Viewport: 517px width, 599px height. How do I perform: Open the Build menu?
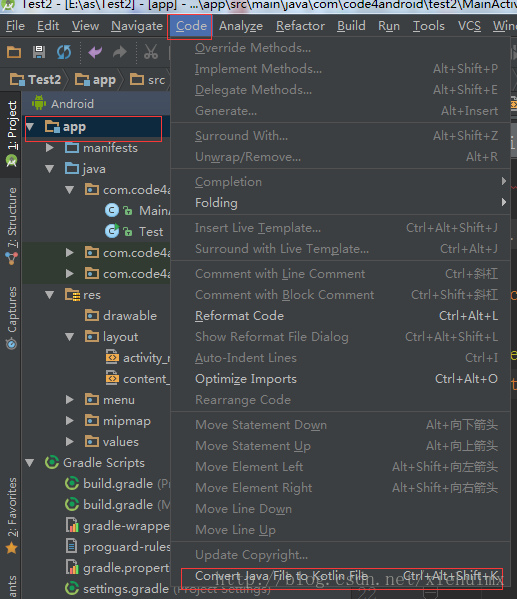(x=351, y=26)
